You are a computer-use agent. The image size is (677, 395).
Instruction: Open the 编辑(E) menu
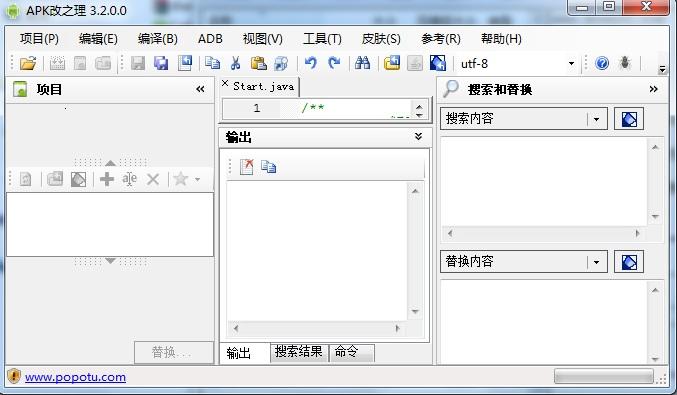[x=98, y=39]
